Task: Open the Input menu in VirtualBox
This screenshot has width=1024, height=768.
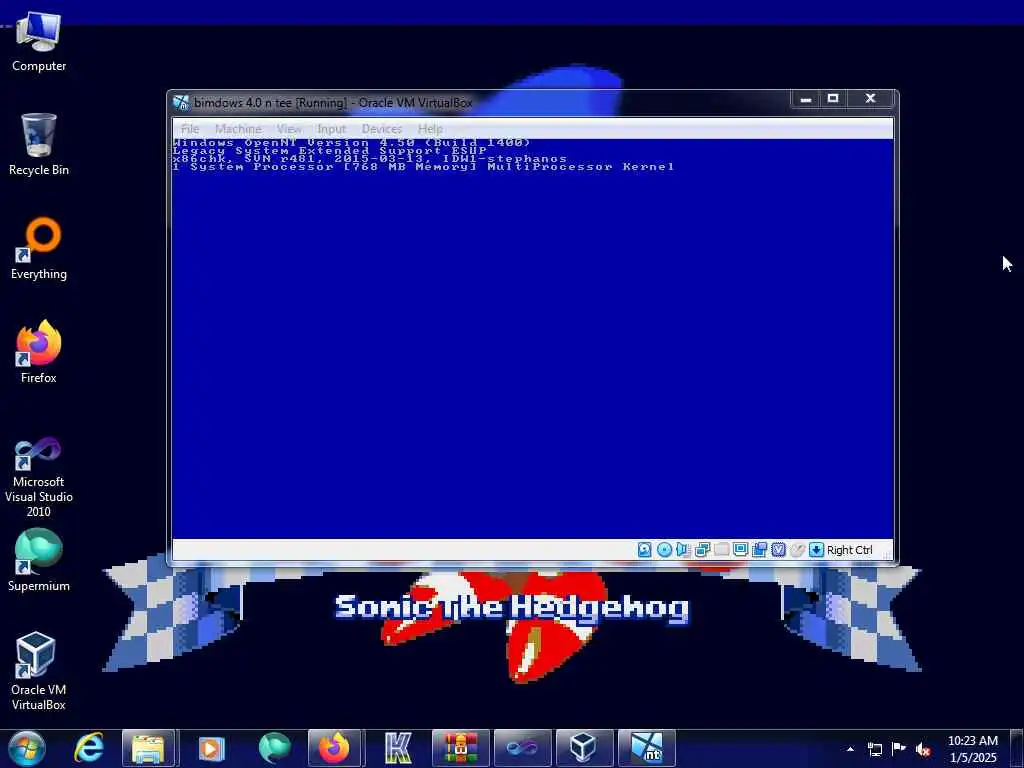Action: (331, 129)
